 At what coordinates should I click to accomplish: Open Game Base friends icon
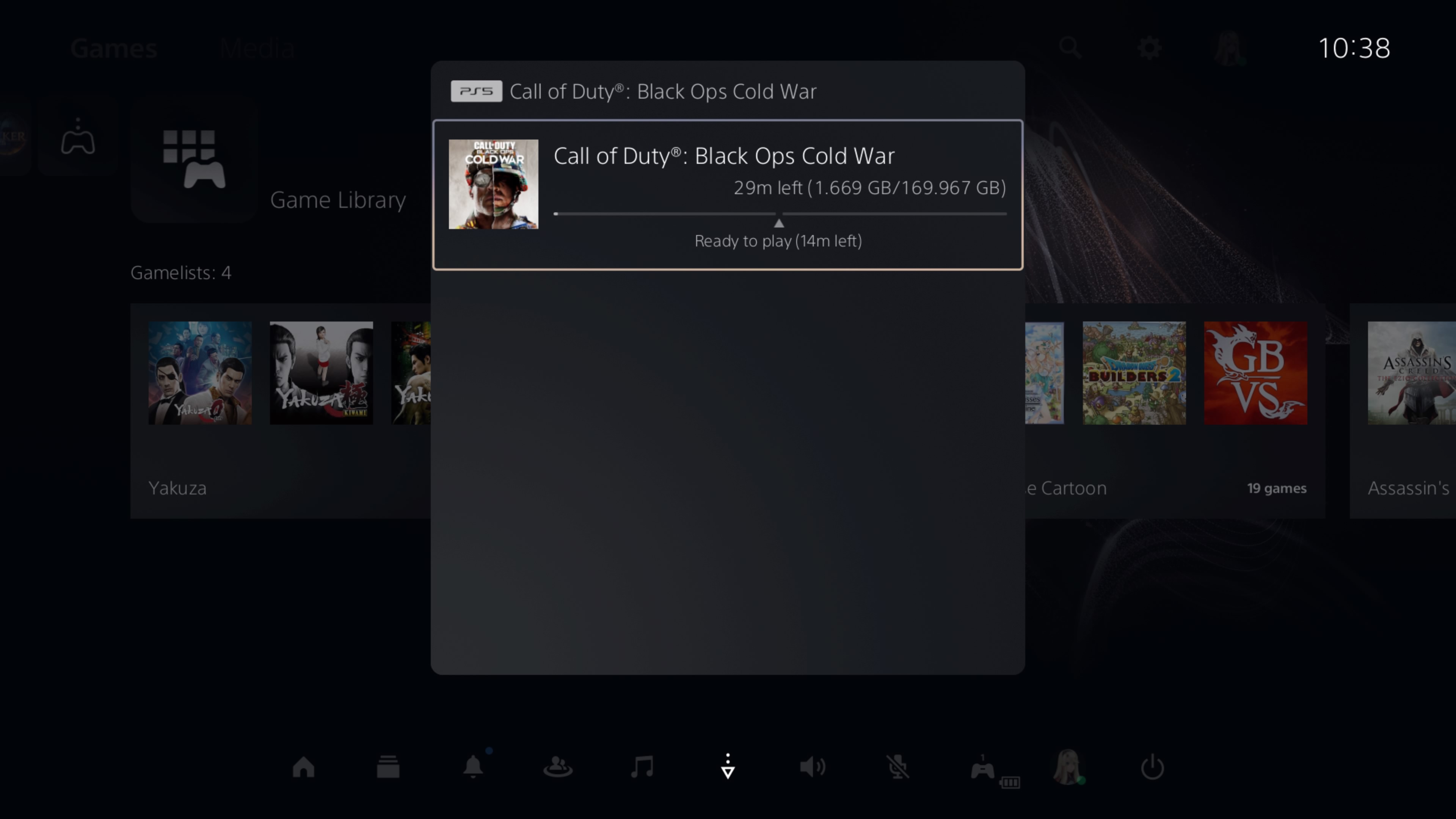(x=558, y=767)
